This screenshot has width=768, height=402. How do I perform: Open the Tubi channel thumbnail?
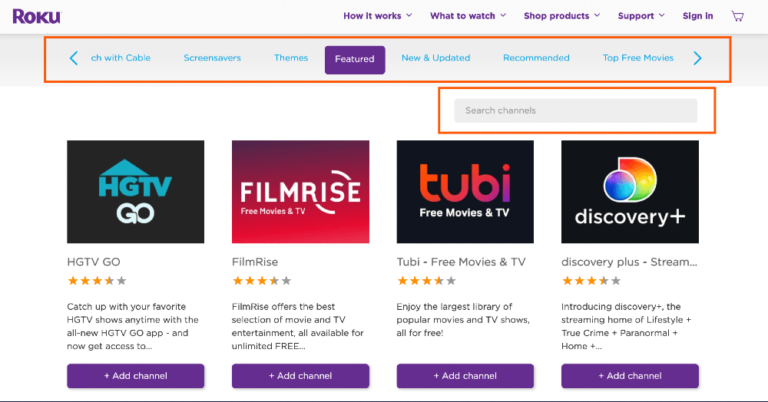click(465, 191)
